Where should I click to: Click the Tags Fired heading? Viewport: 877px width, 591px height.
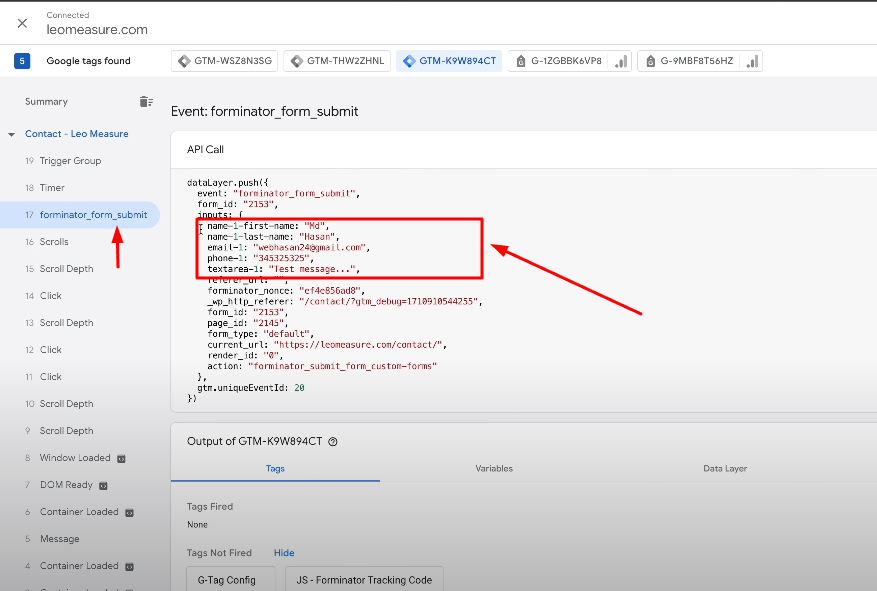pos(210,507)
